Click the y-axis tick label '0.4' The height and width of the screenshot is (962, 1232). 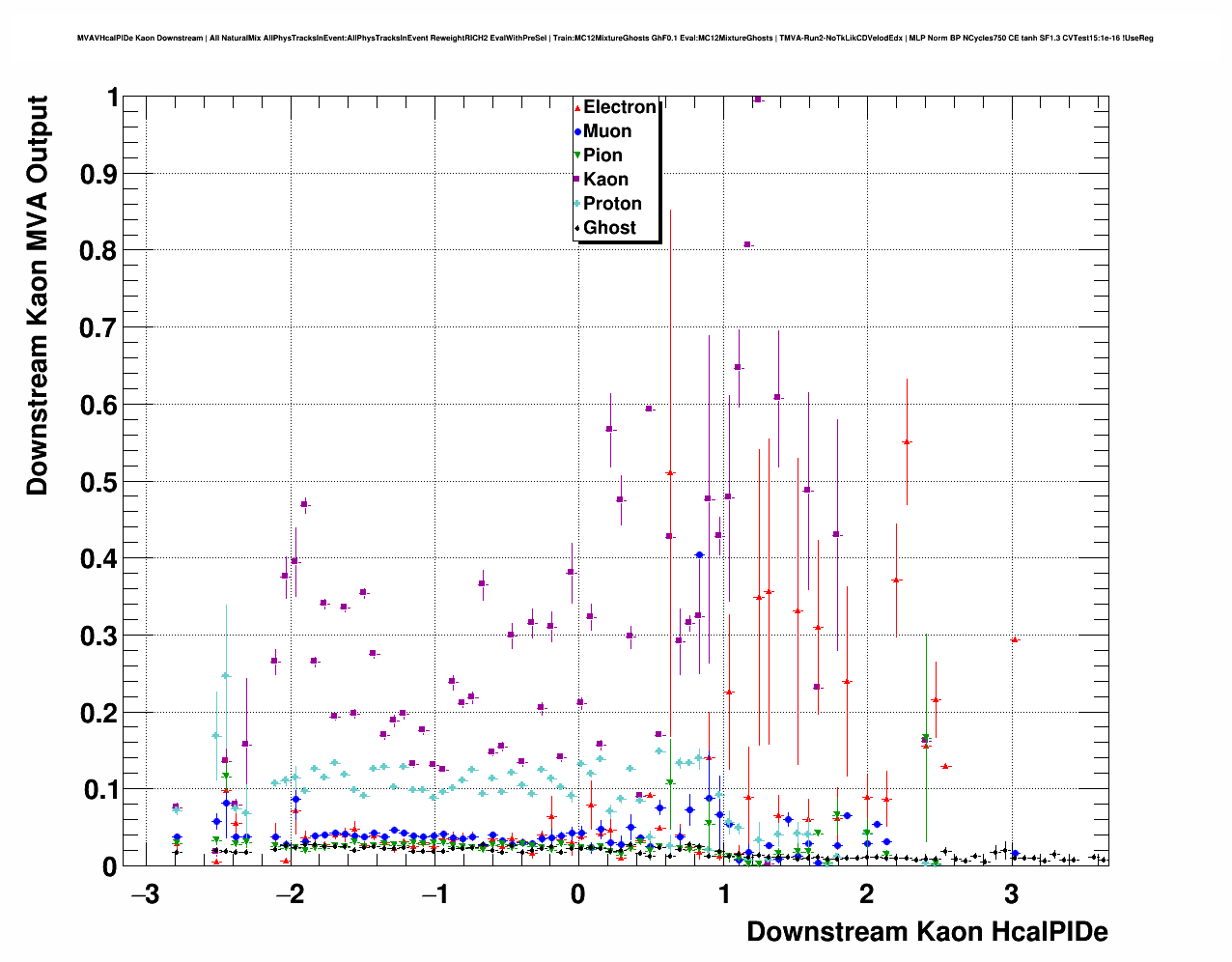(x=99, y=559)
